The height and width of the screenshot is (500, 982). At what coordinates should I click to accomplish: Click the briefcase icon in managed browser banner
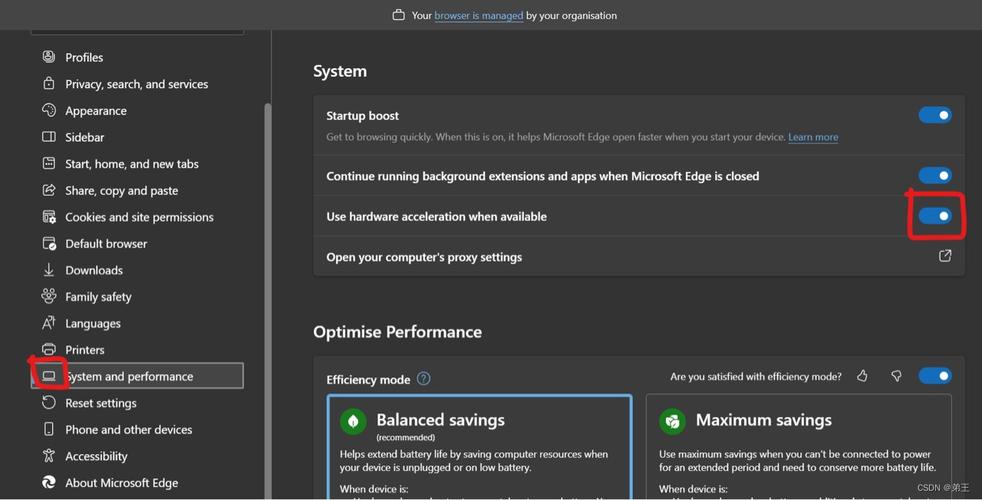(x=398, y=15)
